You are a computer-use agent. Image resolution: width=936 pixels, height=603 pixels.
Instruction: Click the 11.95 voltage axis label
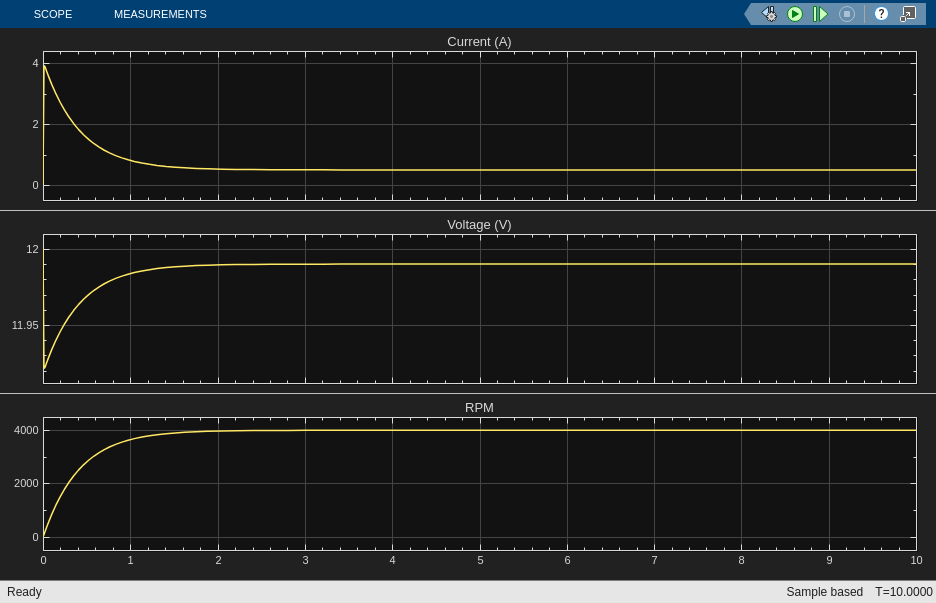(x=25, y=325)
